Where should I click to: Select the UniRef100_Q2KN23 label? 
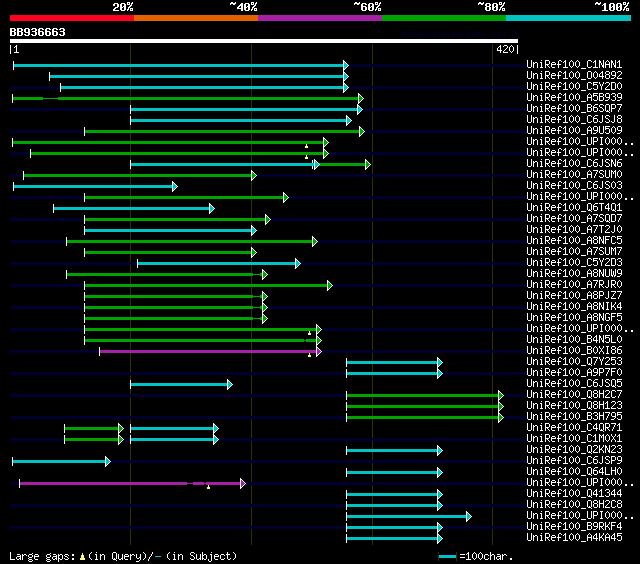pos(574,450)
